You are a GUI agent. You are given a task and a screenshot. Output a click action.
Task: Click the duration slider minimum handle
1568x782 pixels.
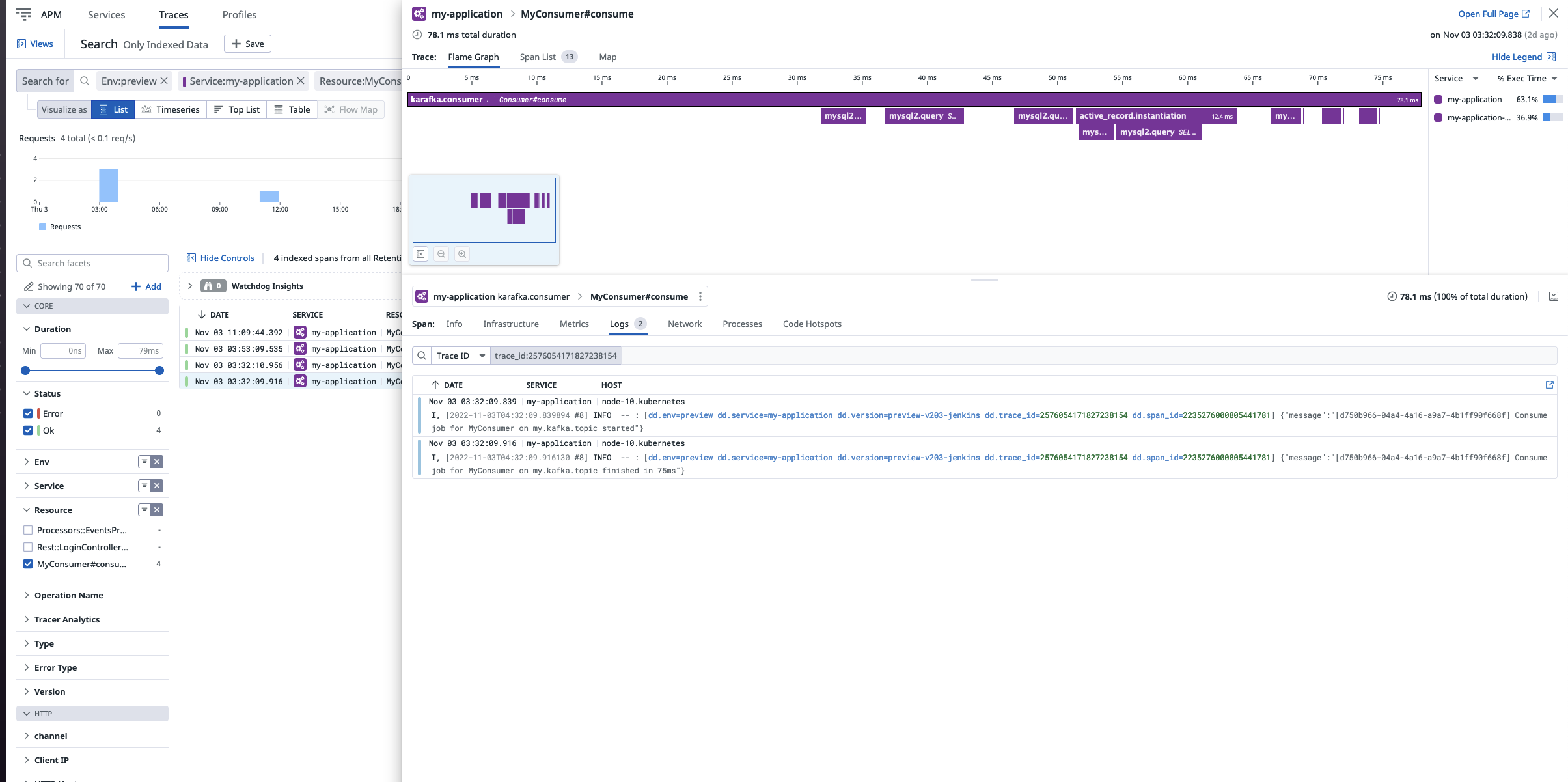pyautogui.click(x=25, y=370)
